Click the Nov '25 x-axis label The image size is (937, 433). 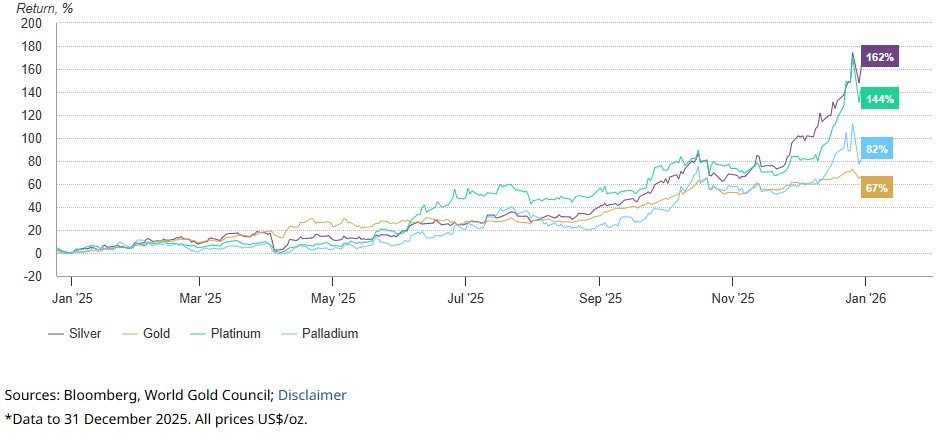[x=731, y=297]
